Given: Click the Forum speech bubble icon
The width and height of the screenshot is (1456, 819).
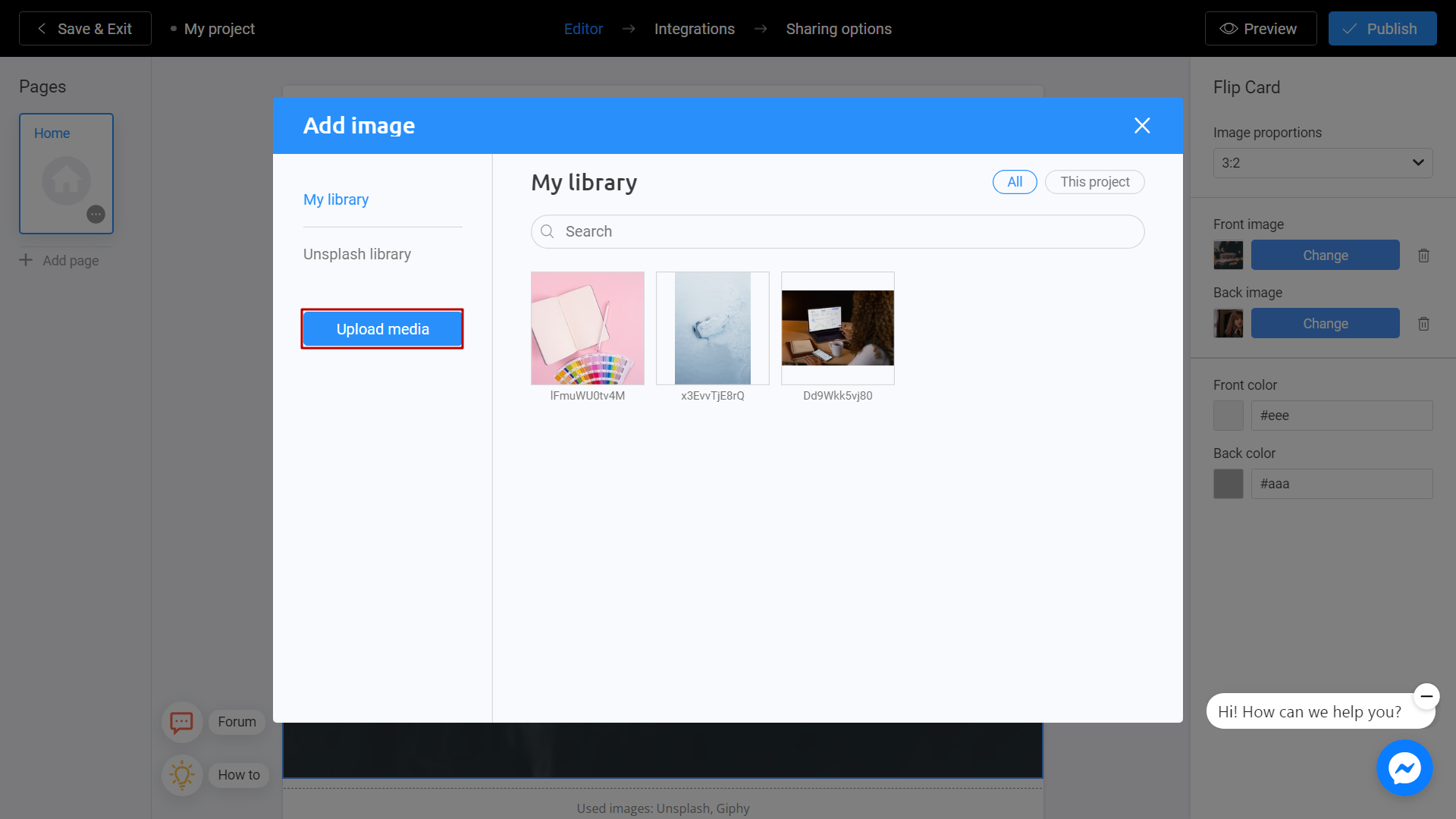Looking at the screenshot, I should (x=182, y=722).
